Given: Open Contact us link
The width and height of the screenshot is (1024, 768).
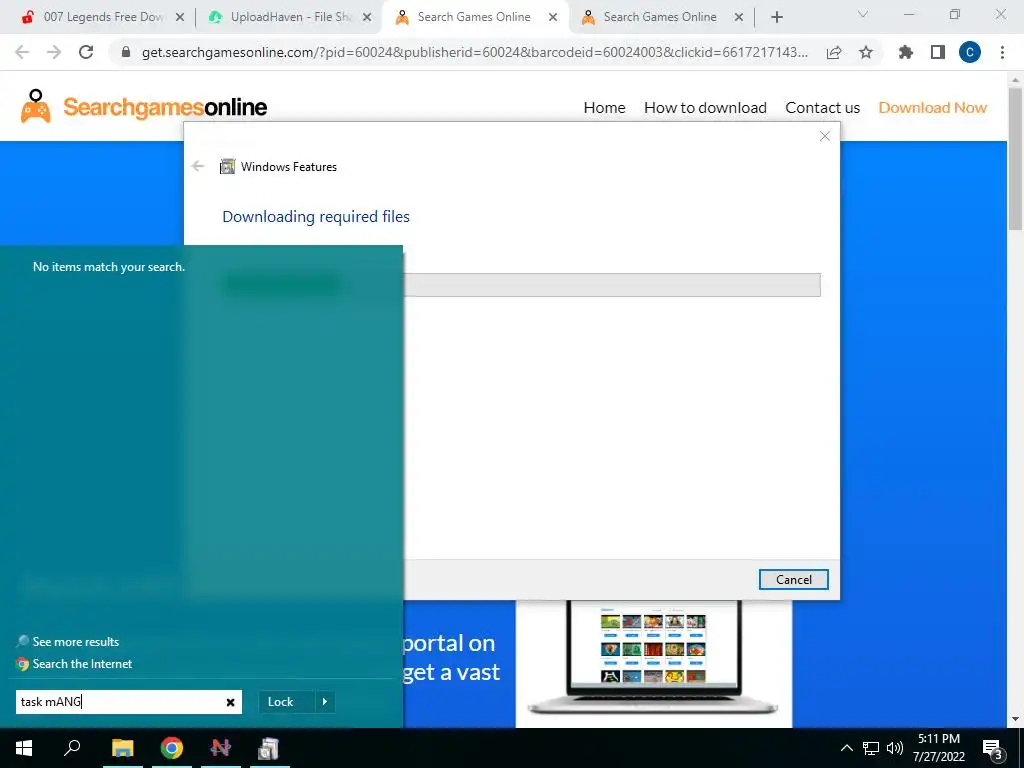Looking at the screenshot, I should [822, 108].
